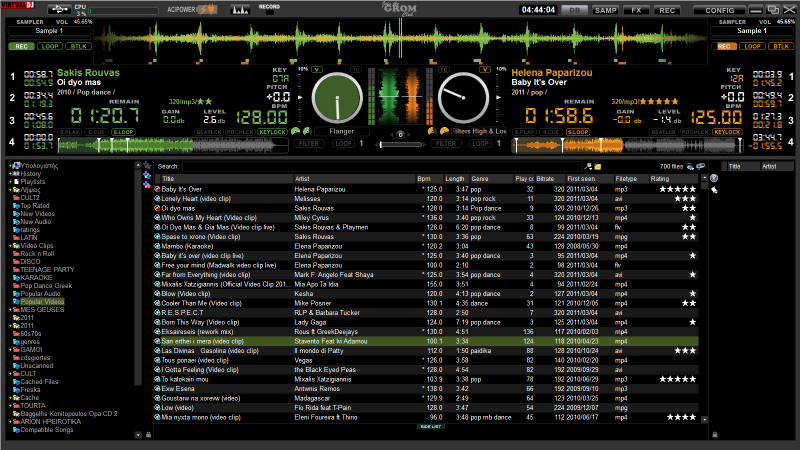Click the star favorite icon beside the folder tree
This screenshot has width=800, height=450.
pyautogui.click(x=147, y=165)
